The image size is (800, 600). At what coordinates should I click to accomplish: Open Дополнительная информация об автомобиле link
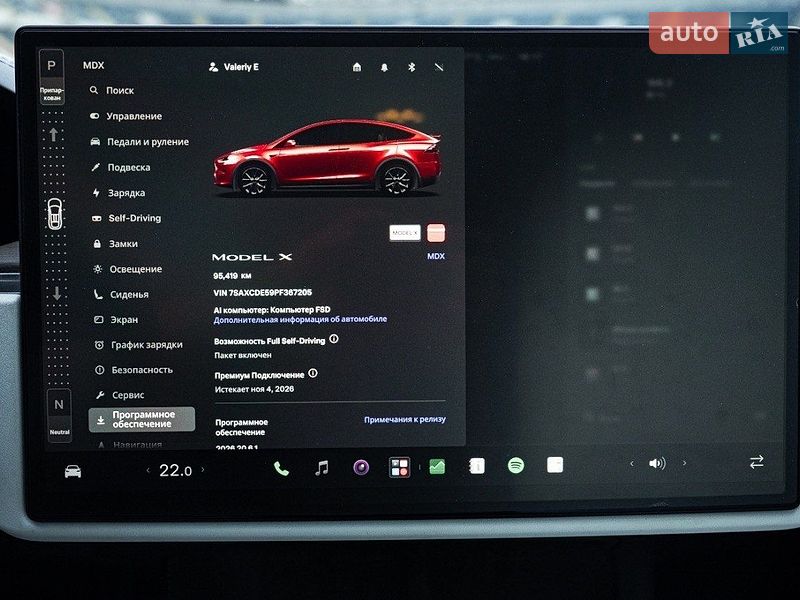(300, 319)
